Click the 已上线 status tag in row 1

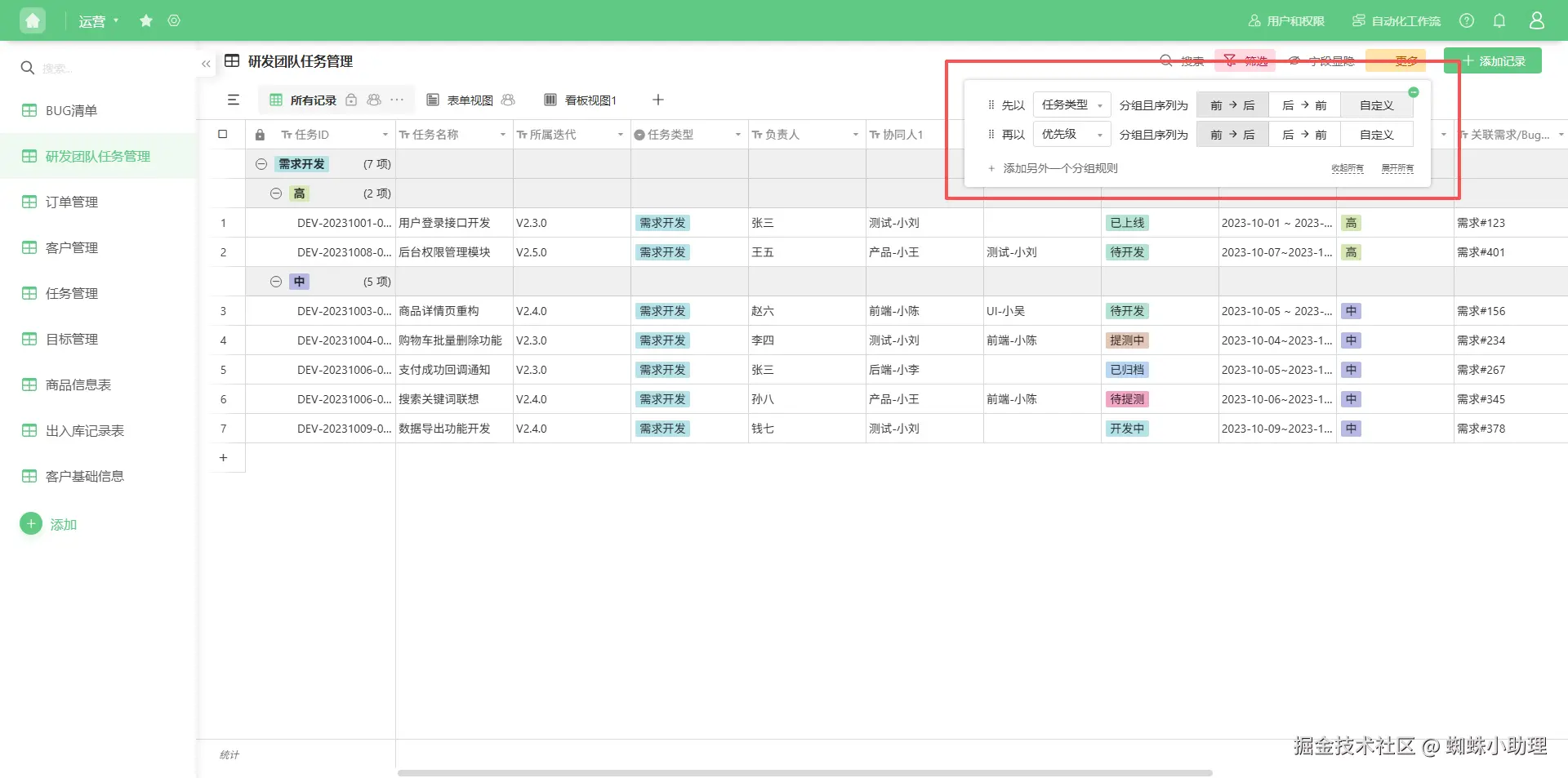[1127, 223]
